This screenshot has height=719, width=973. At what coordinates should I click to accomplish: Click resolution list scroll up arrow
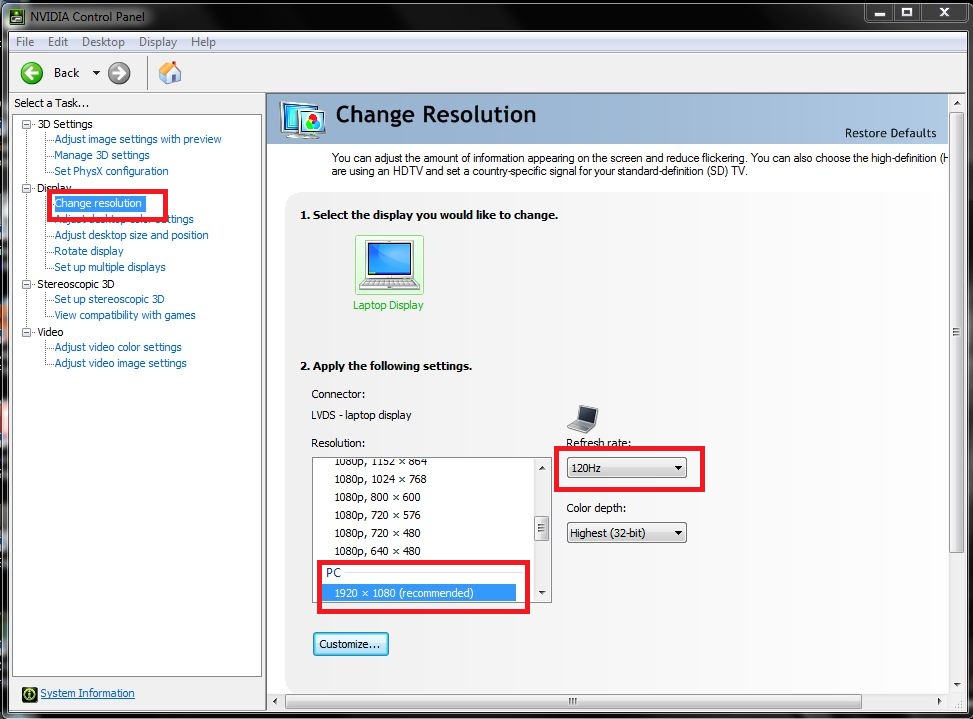coord(542,468)
